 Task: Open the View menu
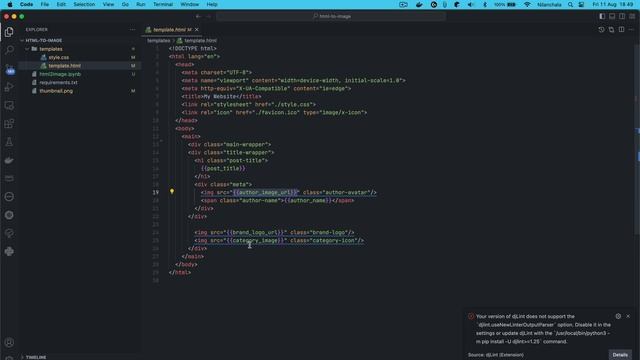click(x=108, y=4)
